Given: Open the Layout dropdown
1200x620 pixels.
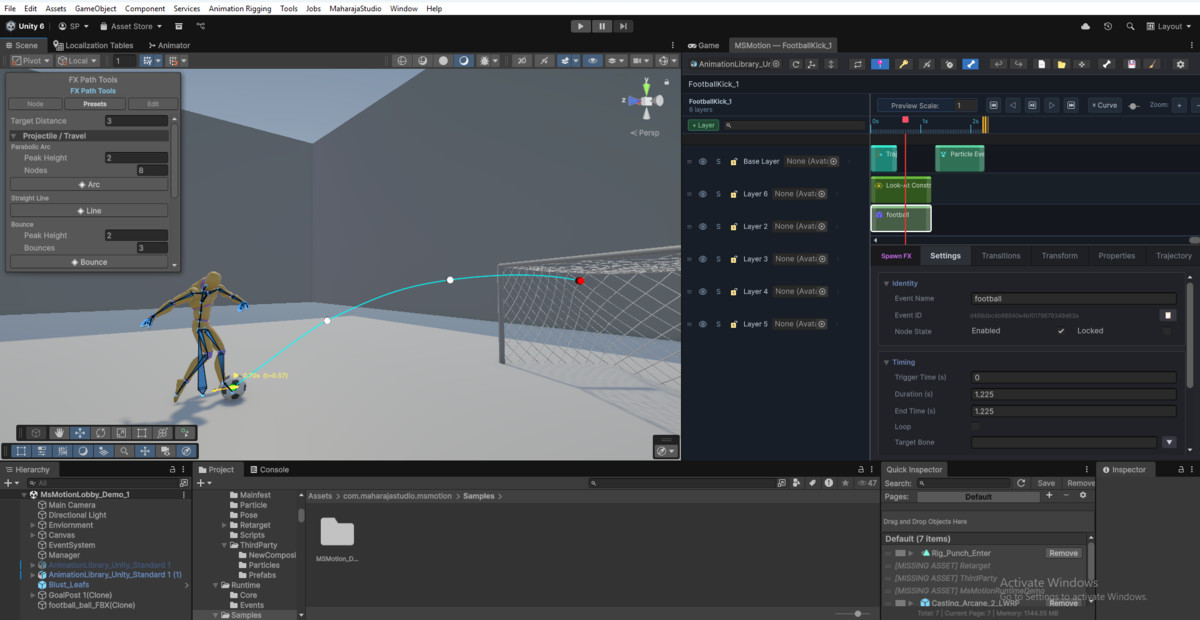Looking at the screenshot, I should 1170,26.
